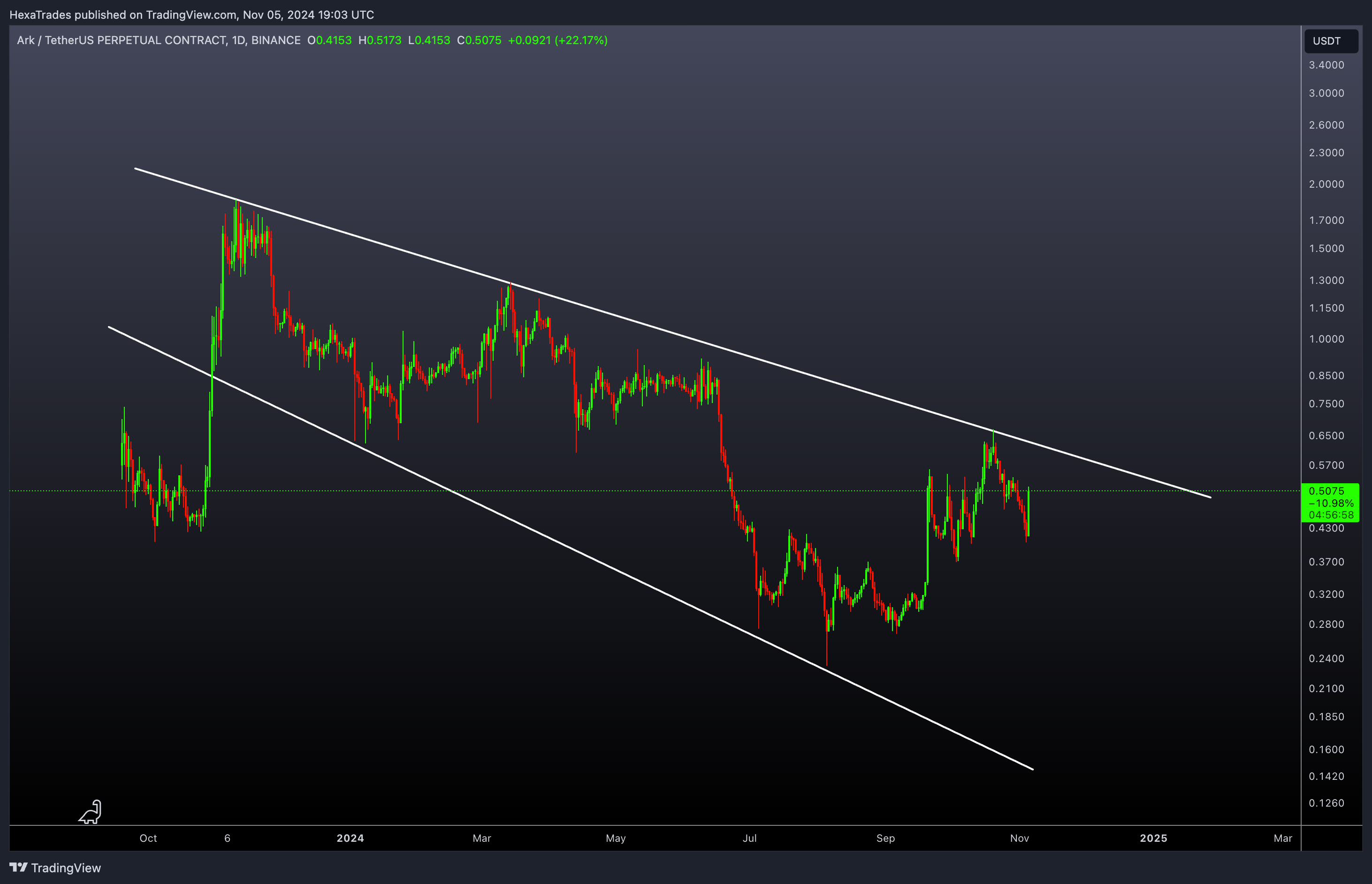Click the 0.1850 price axis label

pyautogui.click(x=1326, y=717)
